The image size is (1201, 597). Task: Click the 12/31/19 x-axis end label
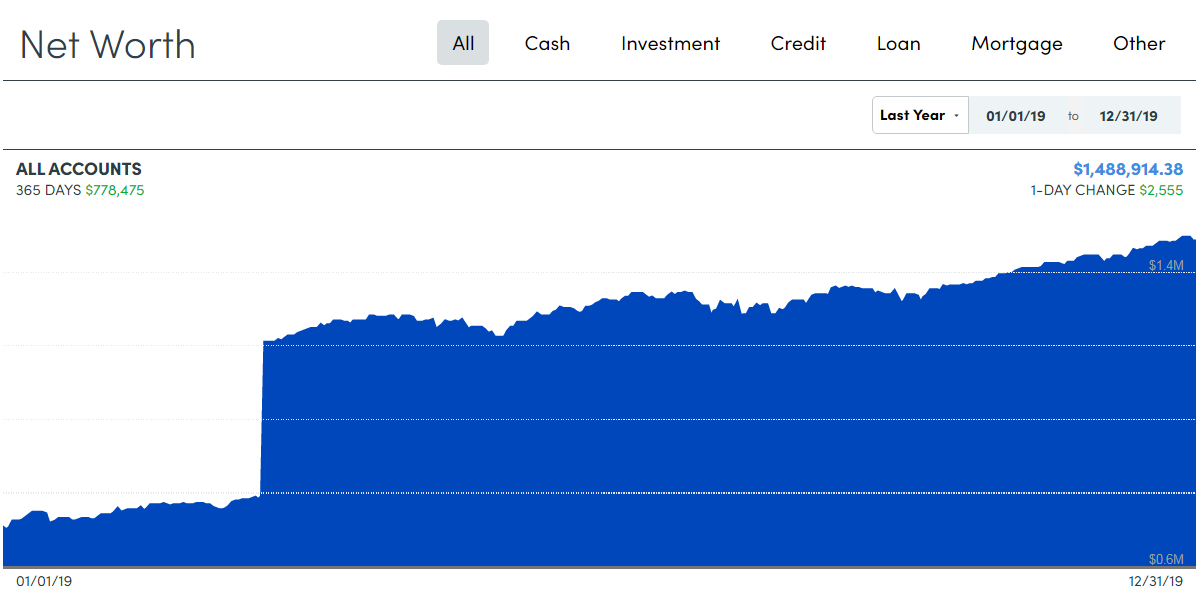pos(1156,580)
